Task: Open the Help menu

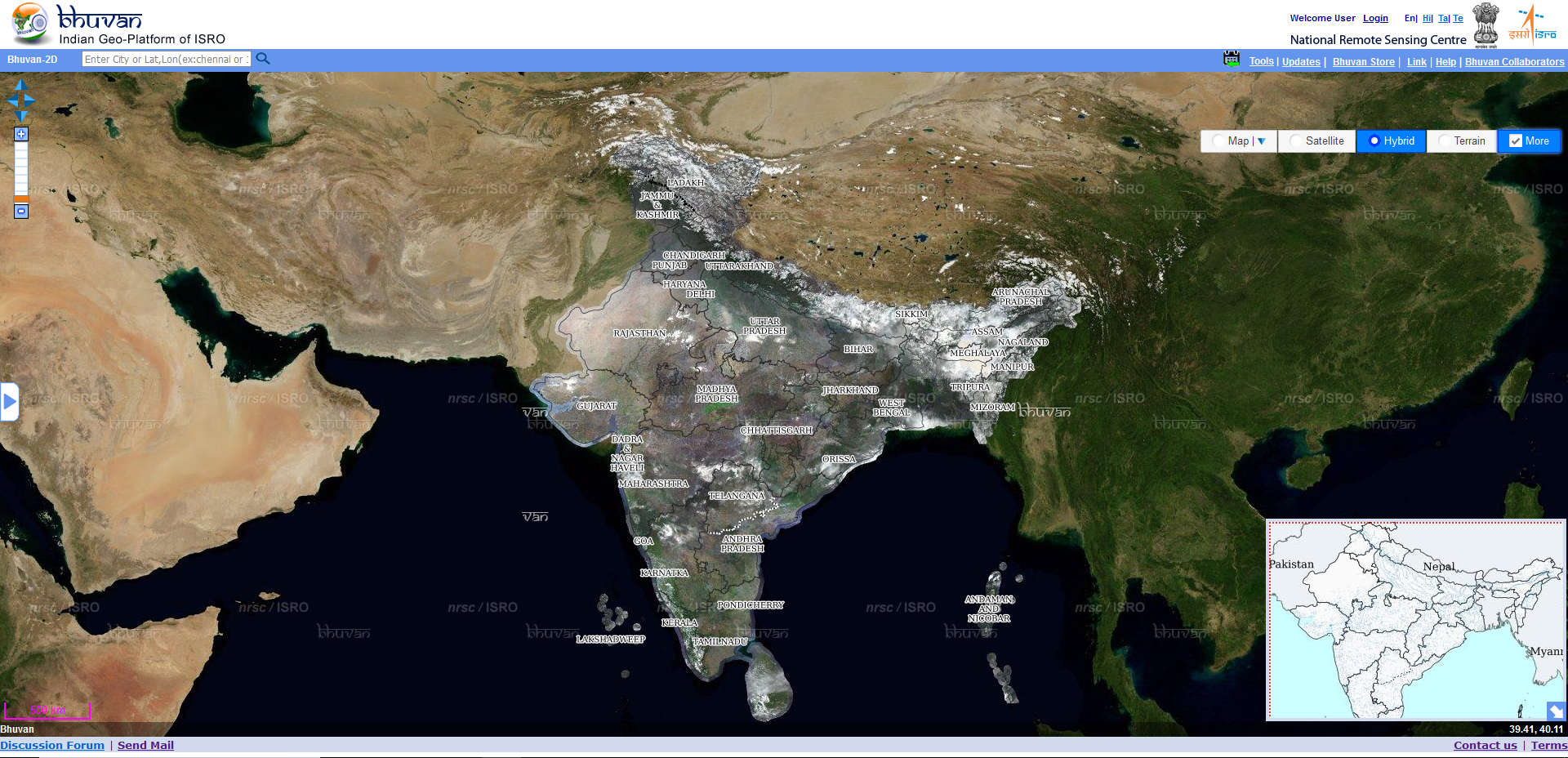Action: coord(1445,61)
